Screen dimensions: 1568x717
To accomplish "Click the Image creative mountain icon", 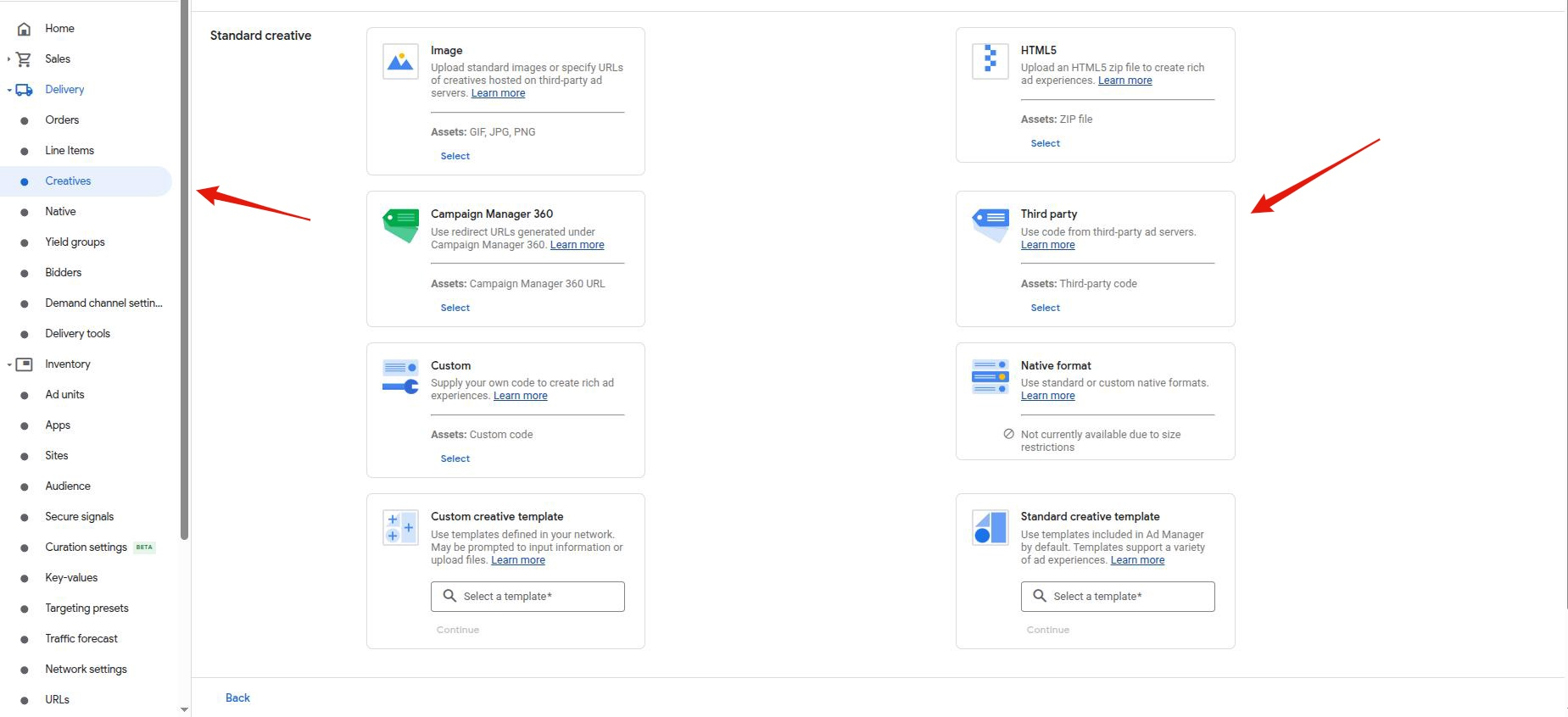I will coord(400,62).
